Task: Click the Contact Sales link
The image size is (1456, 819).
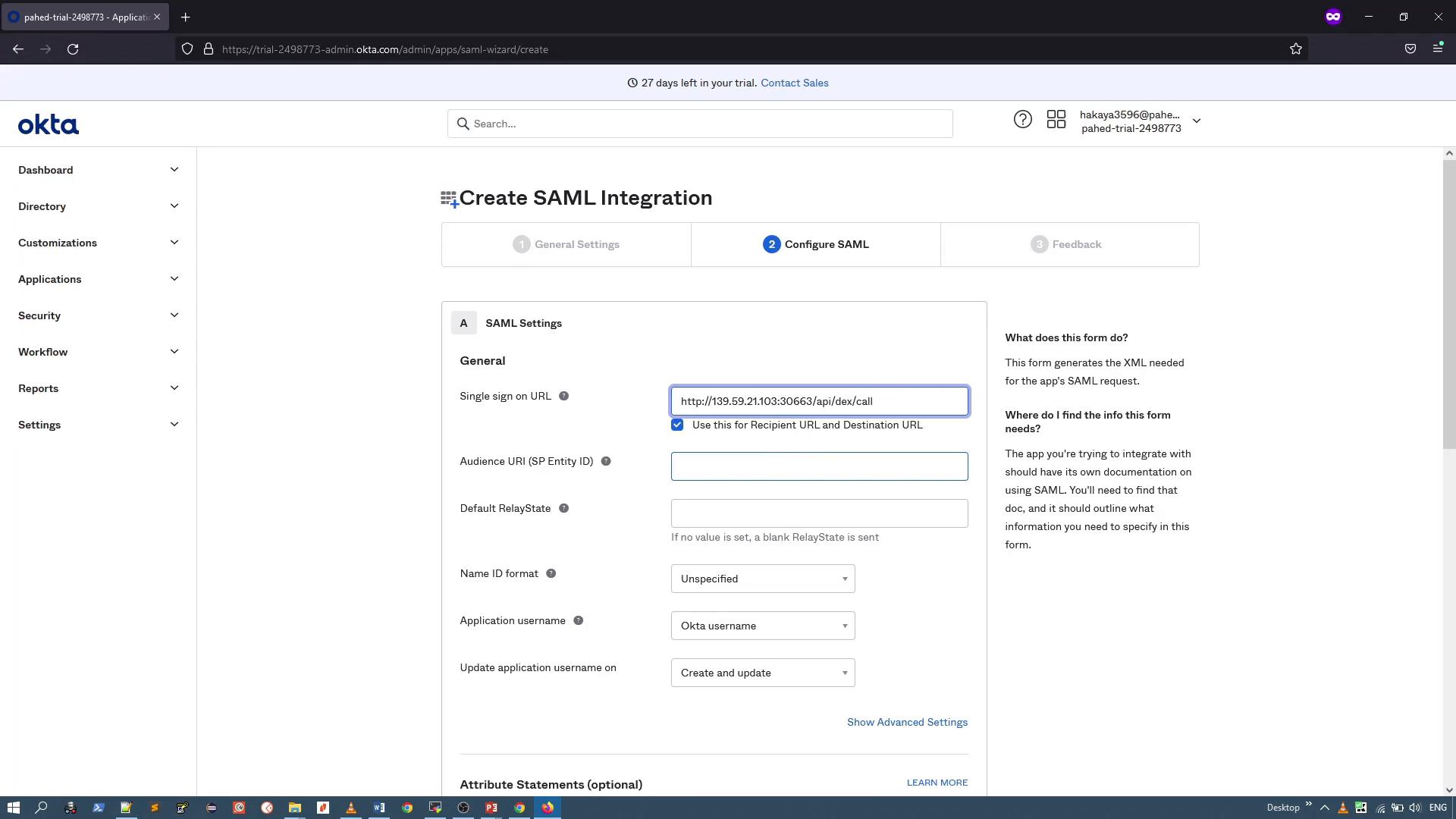Action: pyautogui.click(x=794, y=83)
